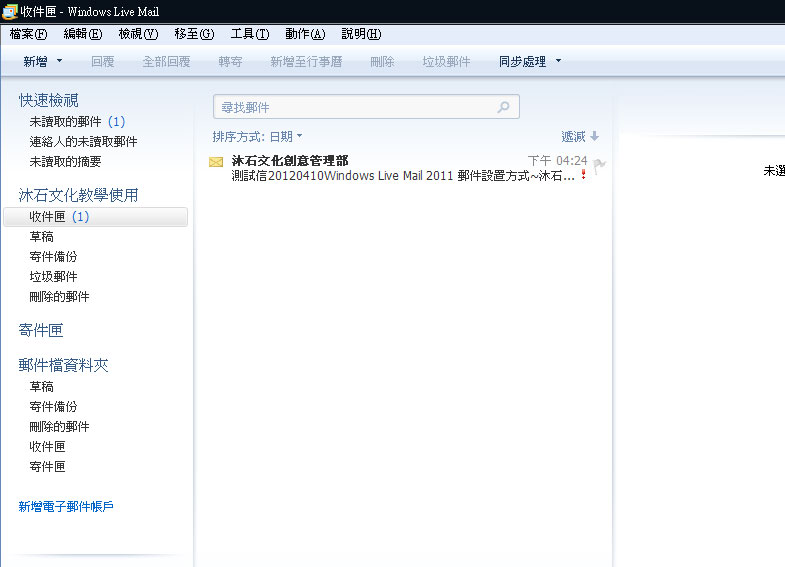Image resolution: width=785 pixels, height=567 pixels.
Task: Open the 說明(H) menu
Action: [x=361, y=34]
